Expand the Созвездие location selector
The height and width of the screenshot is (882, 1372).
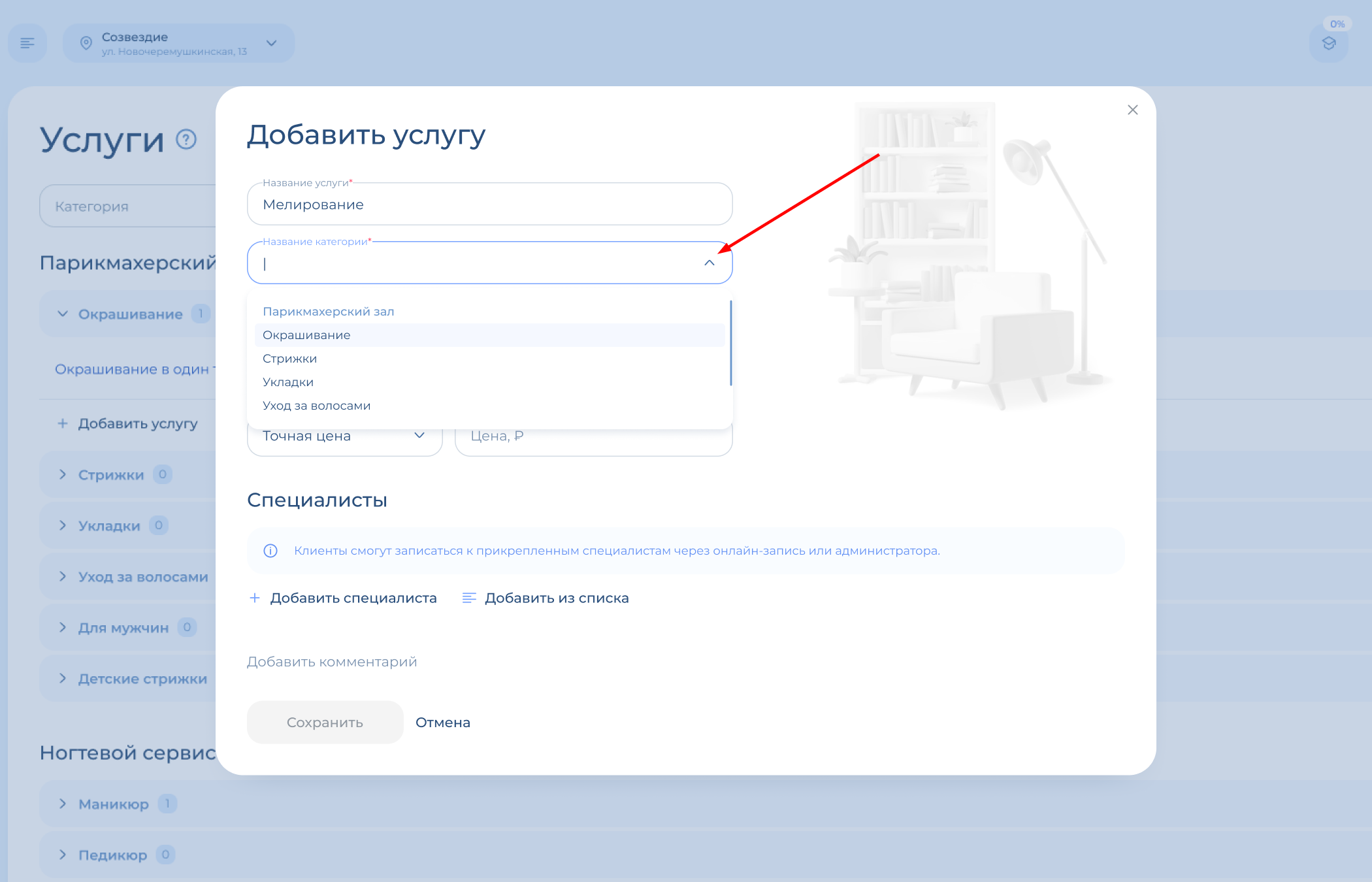(272, 43)
